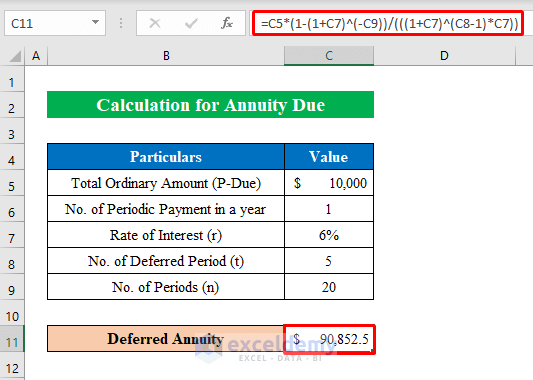Select all cells via corner triangle
This screenshot has height=380, width=533.
coord(15,56)
